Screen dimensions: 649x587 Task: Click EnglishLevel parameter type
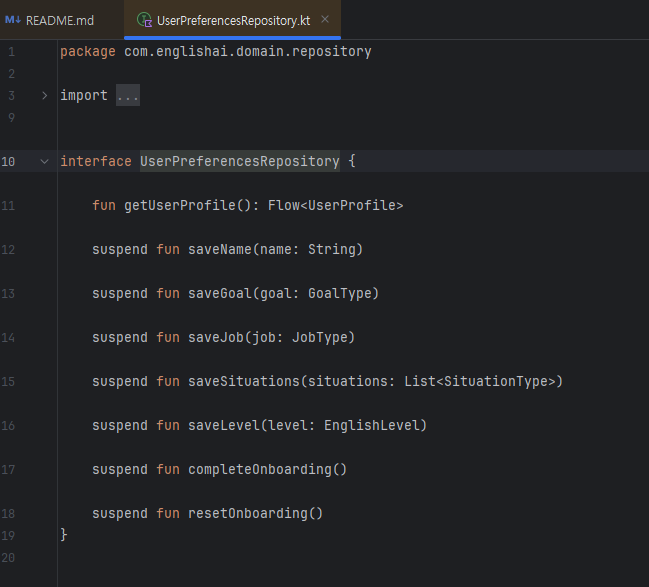(372, 426)
